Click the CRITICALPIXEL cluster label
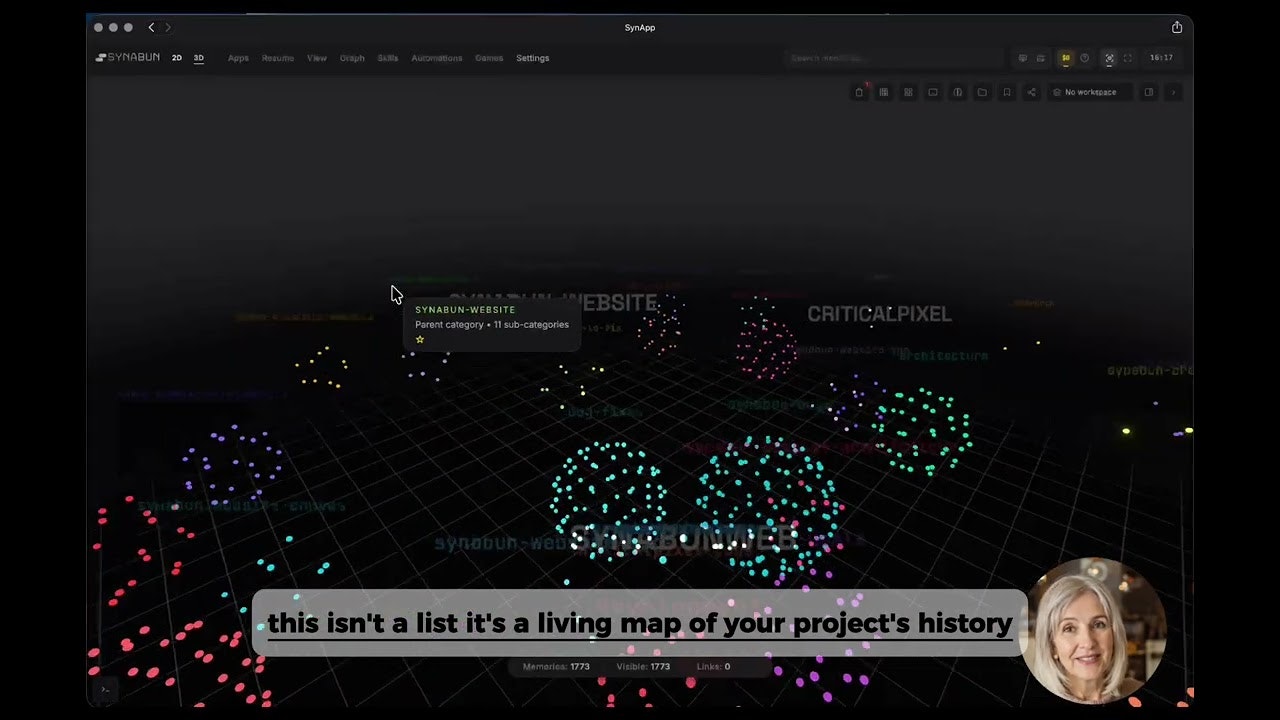The image size is (1280, 720). [879, 314]
